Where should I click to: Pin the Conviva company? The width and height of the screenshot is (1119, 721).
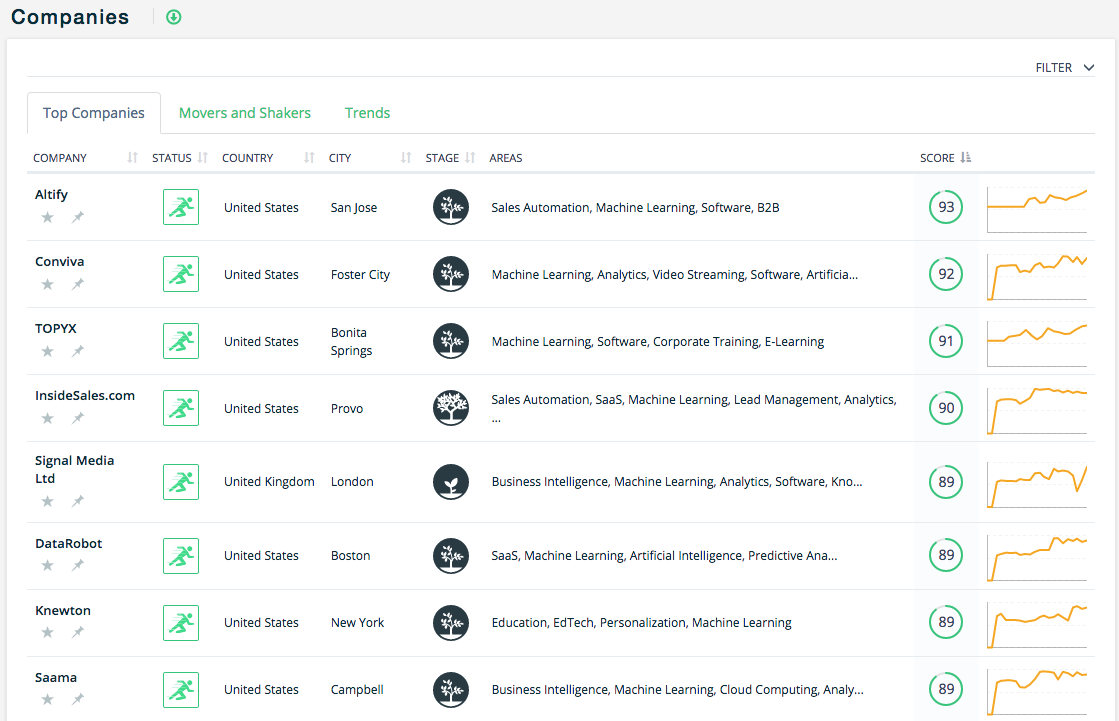click(x=78, y=284)
